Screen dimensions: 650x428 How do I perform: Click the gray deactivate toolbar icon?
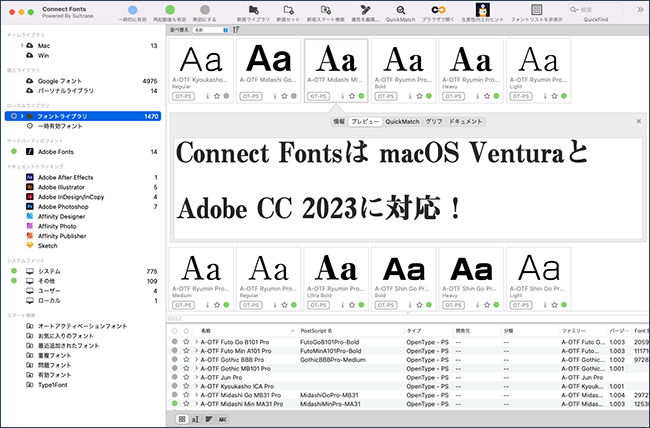pos(205,10)
